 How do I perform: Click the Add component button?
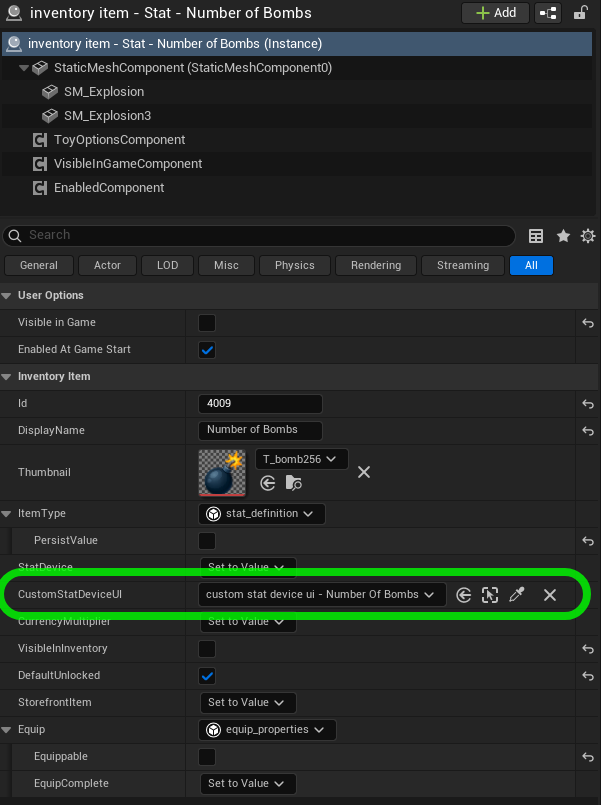coord(494,13)
